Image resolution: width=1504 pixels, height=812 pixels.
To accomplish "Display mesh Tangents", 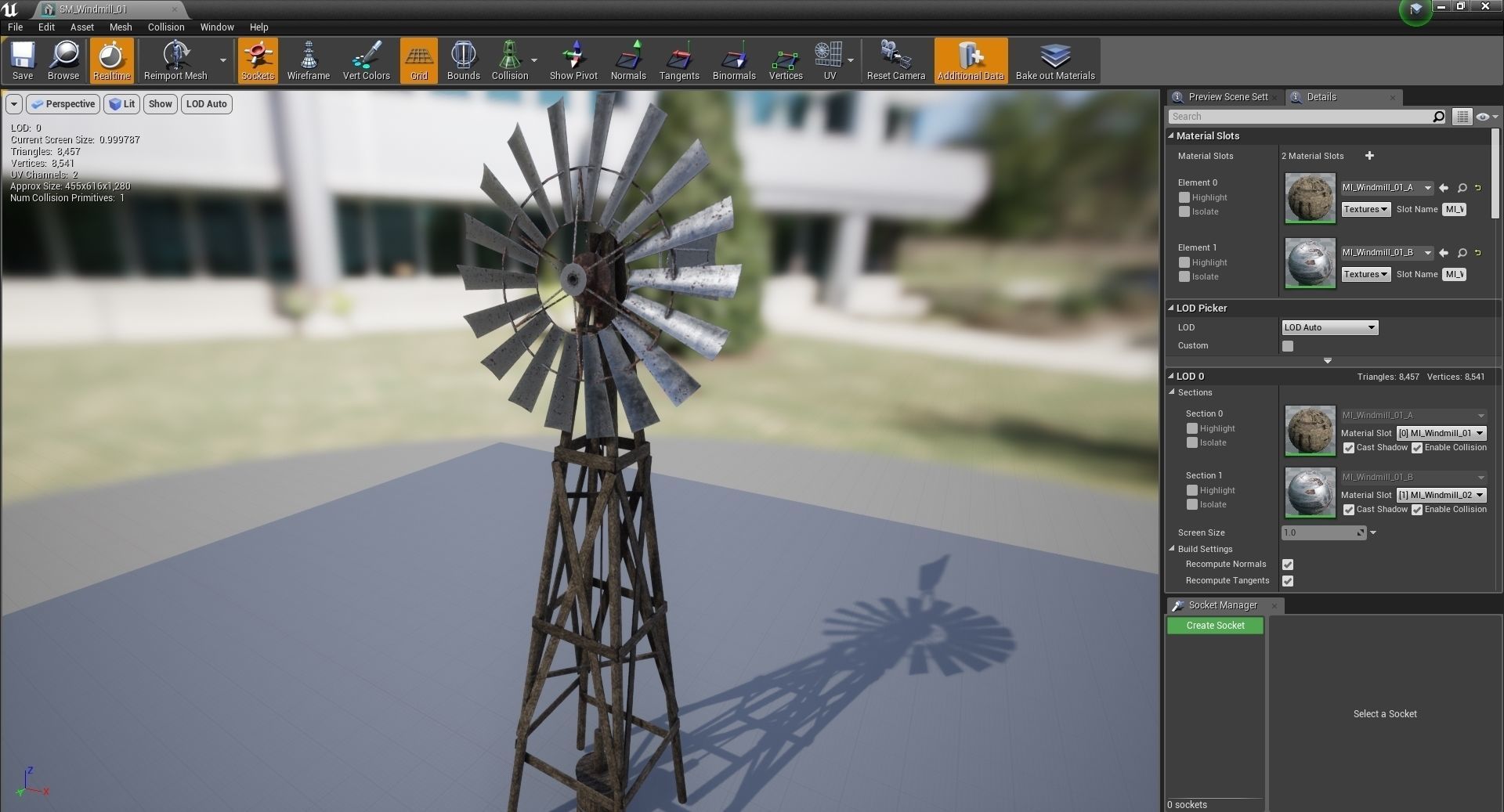I will pos(679,60).
